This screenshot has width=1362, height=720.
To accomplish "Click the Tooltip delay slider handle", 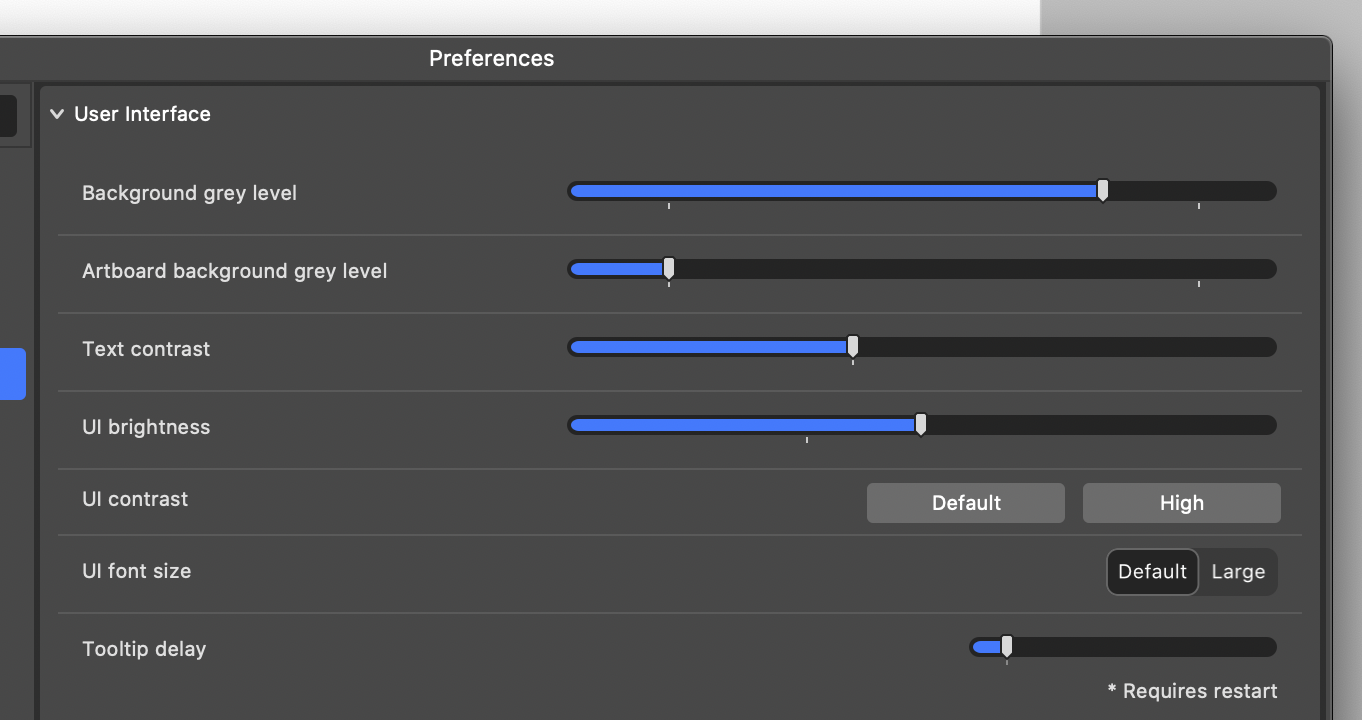I will tap(1007, 646).
